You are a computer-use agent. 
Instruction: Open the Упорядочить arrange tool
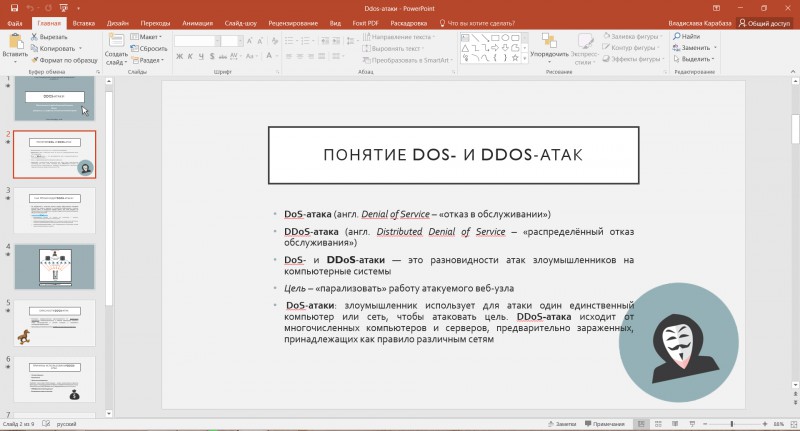(549, 49)
